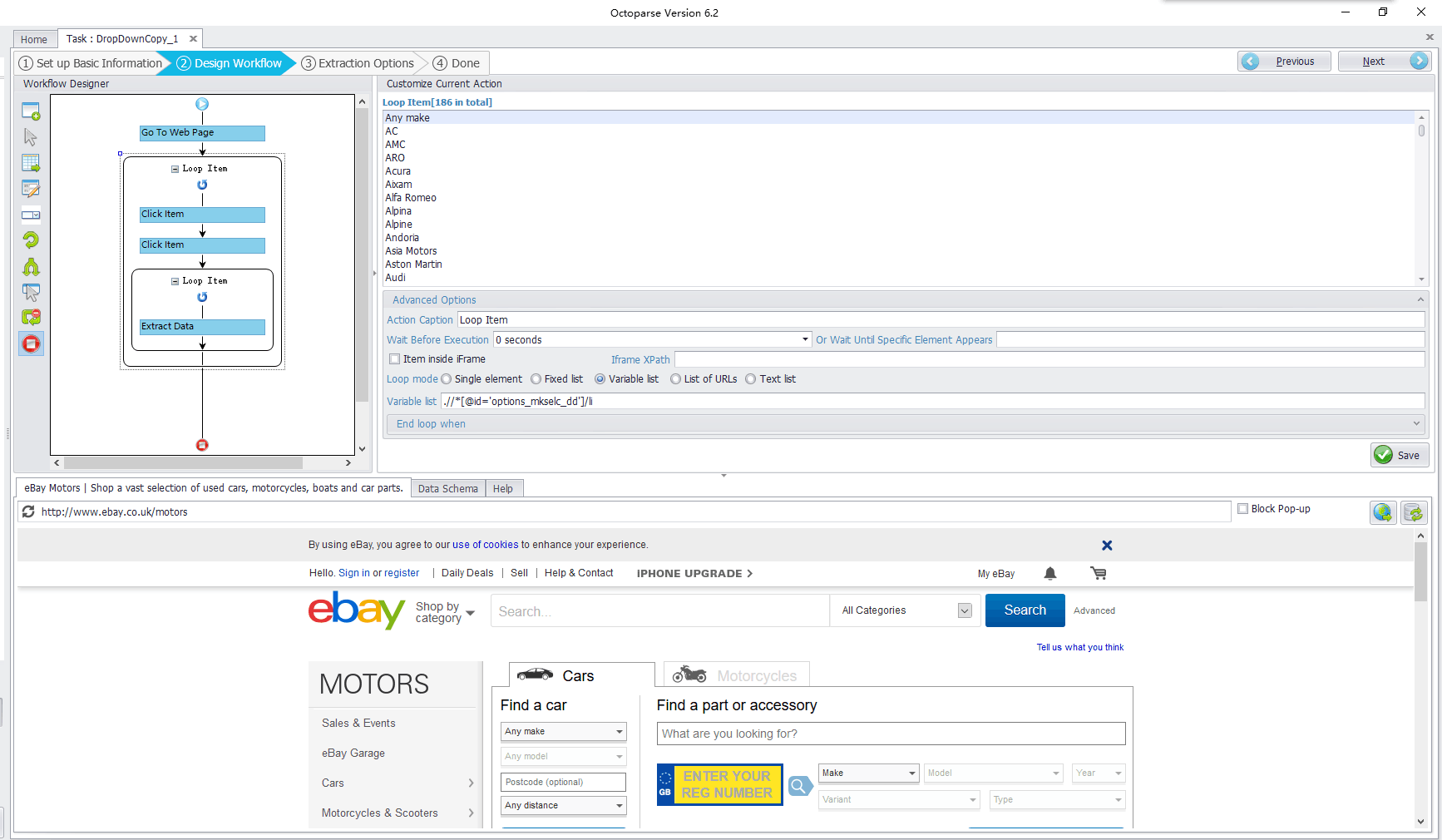Select the Click Item cursor tool icon
The height and width of the screenshot is (840, 1442).
click(x=31, y=137)
